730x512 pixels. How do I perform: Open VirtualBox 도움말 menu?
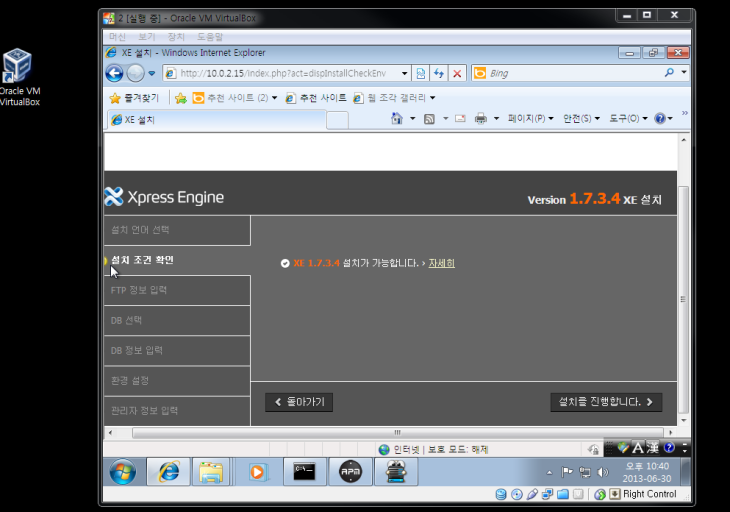[x=210, y=37]
